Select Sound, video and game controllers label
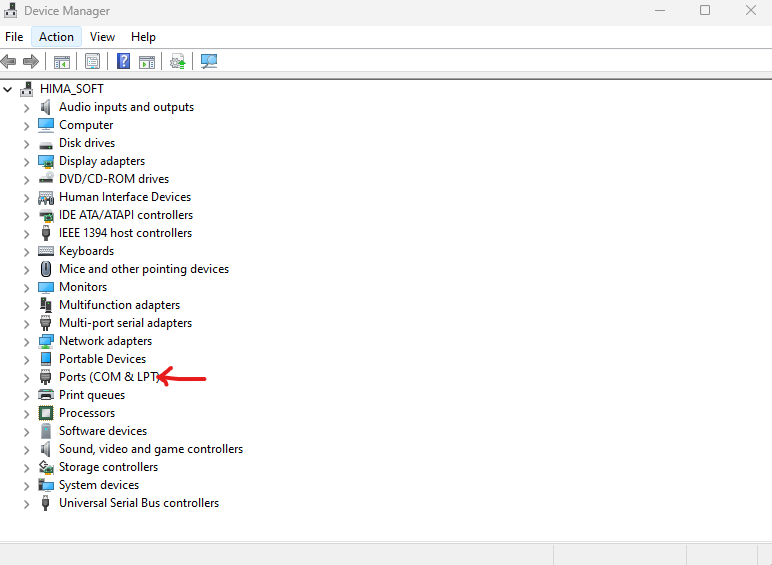The width and height of the screenshot is (772, 565). pyautogui.click(x=151, y=449)
